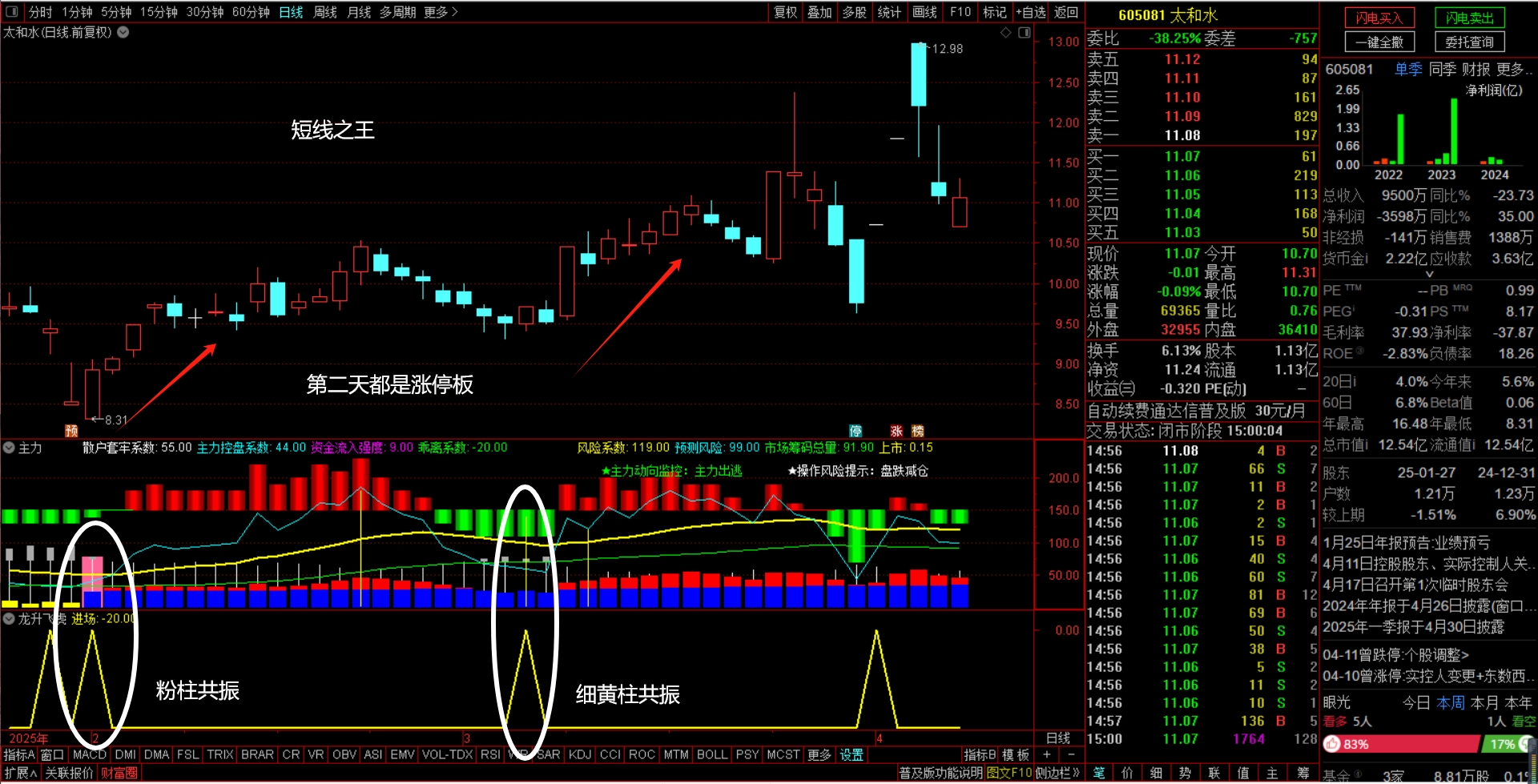The image size is (1538, 784).
Task: Click the 一键全撤 button
Action: (x=1379, y=42)
